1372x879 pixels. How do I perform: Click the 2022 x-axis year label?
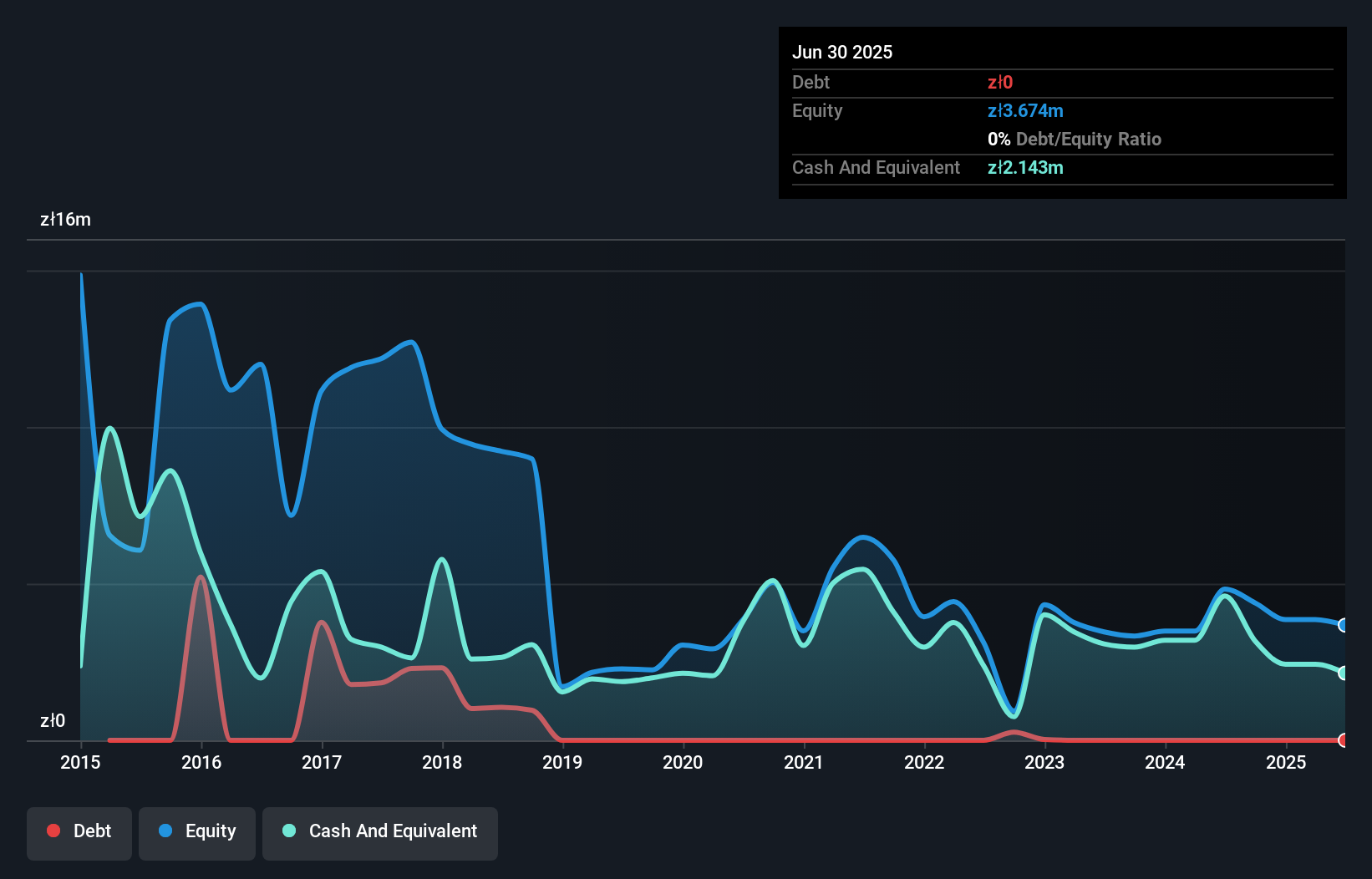pos(924,762)
